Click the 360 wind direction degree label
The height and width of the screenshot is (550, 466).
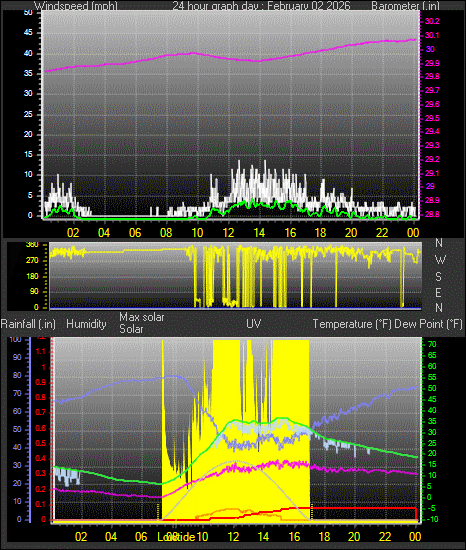pyautogui.click(x=32, y=245)
